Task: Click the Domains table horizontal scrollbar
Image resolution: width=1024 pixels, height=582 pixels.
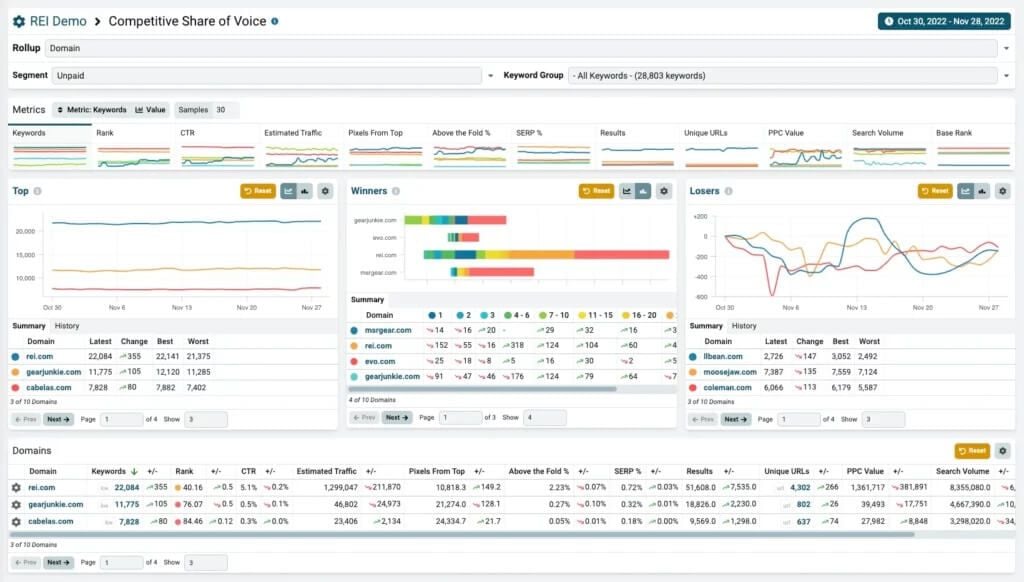Action: point(462,534)
